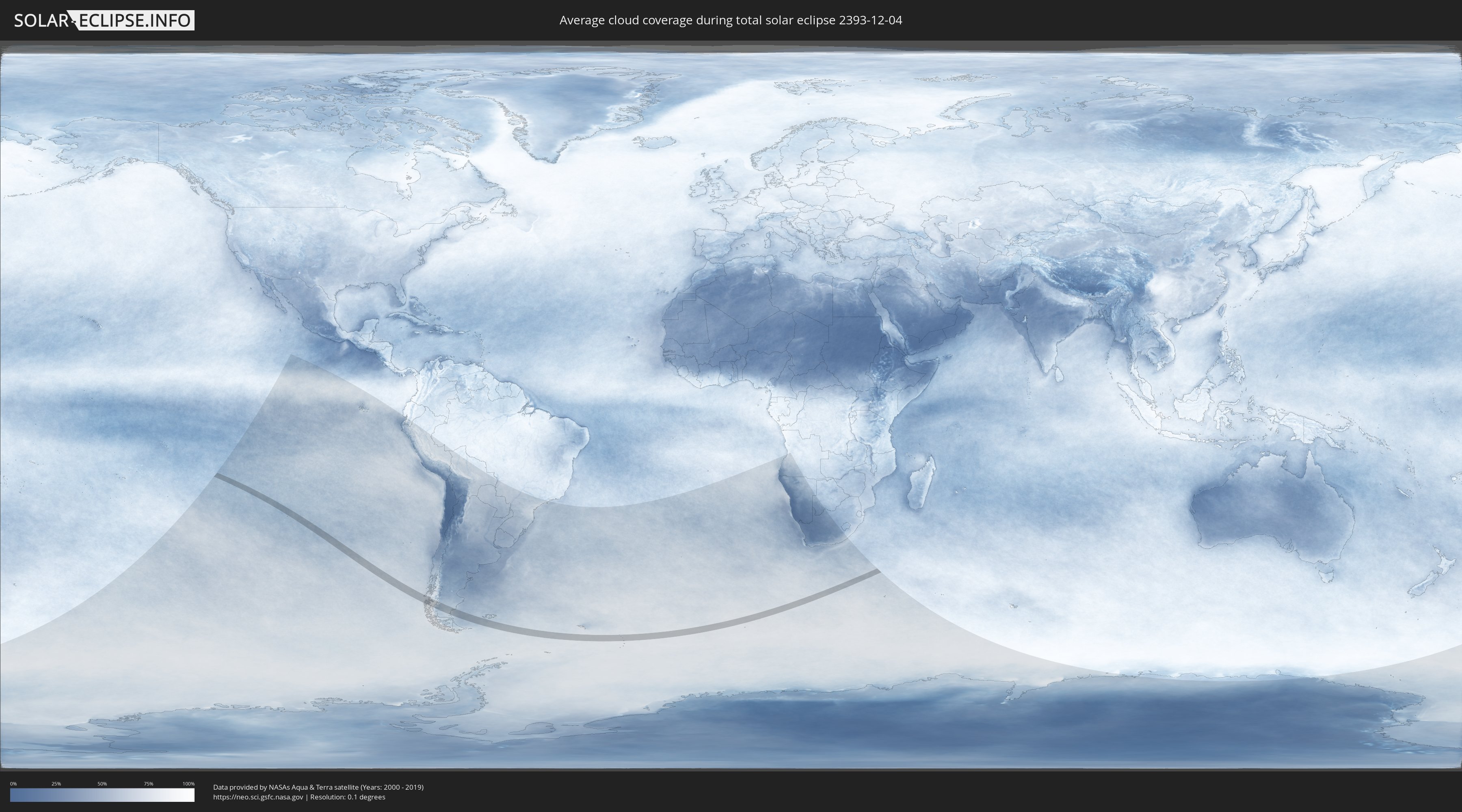This screenshot has width=1462, height=812.
Task: Click 'Data provided by NASAs Aqua & Terra satellite' text
Action: tap(285, 787)
